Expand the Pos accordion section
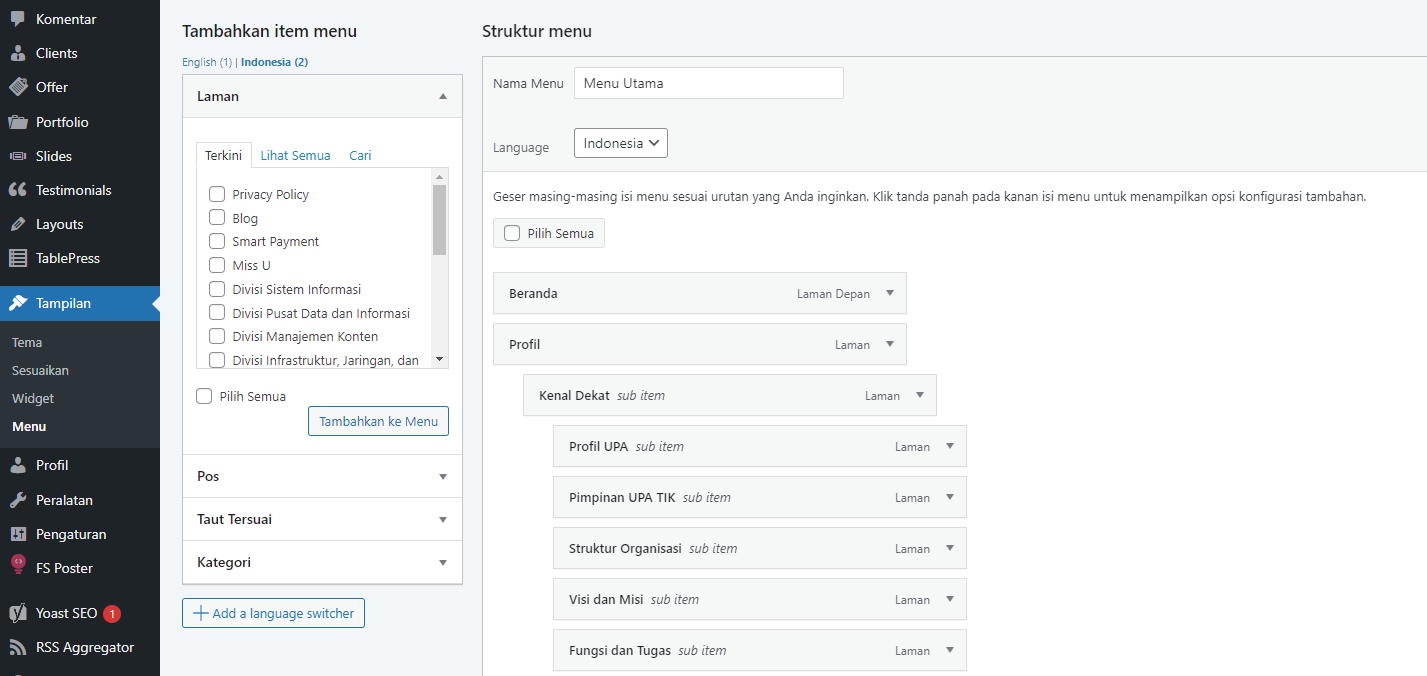 [322, 476]
